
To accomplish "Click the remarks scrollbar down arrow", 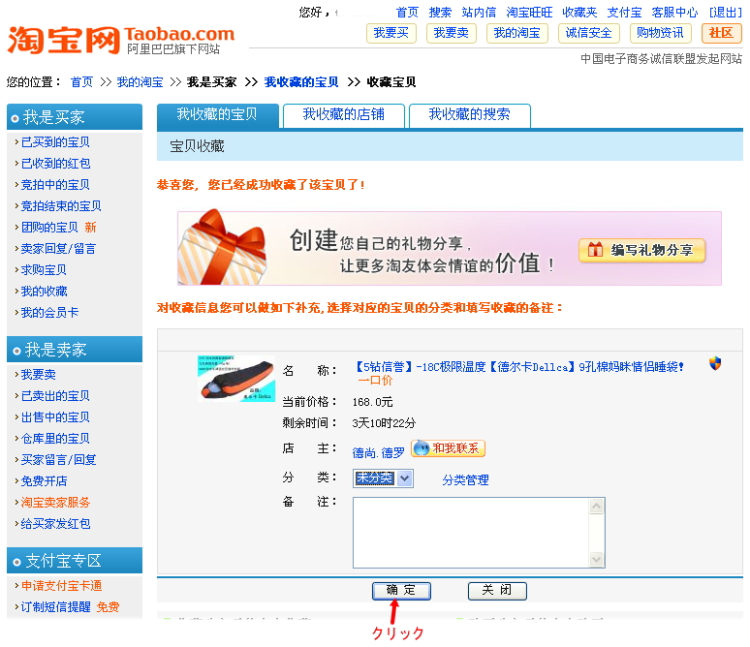I will (596, 561).
